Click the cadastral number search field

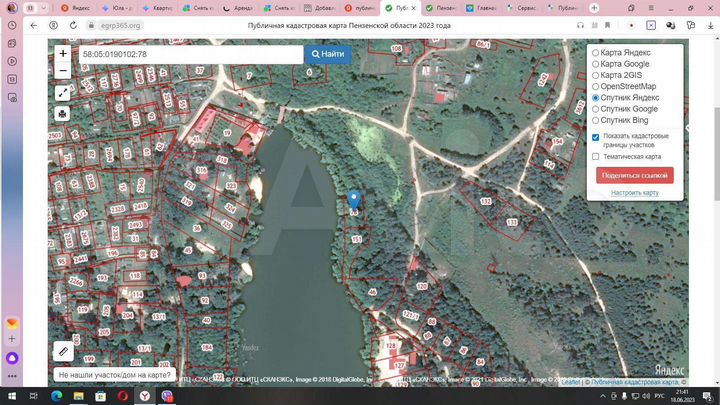coord(191,54)
